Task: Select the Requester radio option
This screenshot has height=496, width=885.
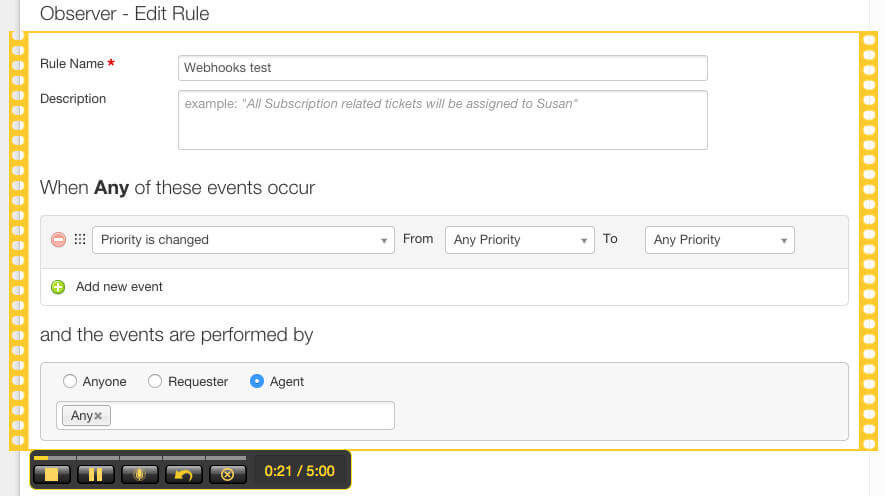Action: pos(155,381)
